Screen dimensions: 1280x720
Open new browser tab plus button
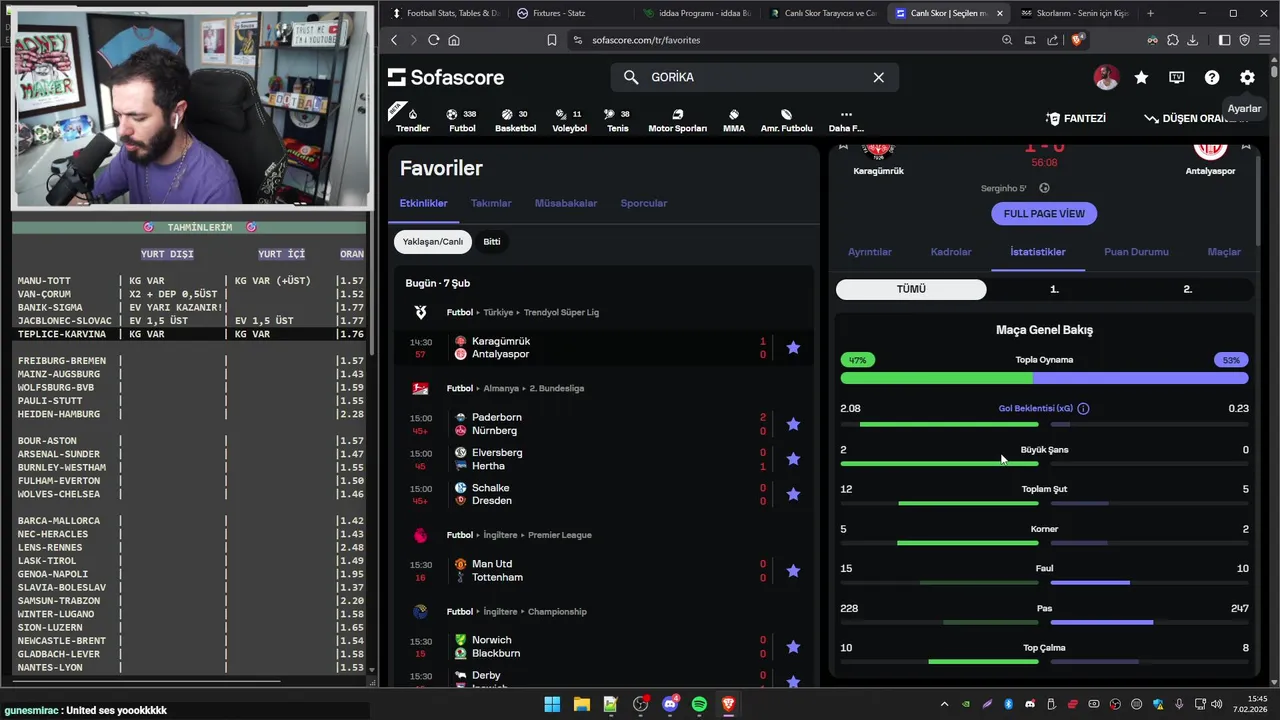(1150, 13)
